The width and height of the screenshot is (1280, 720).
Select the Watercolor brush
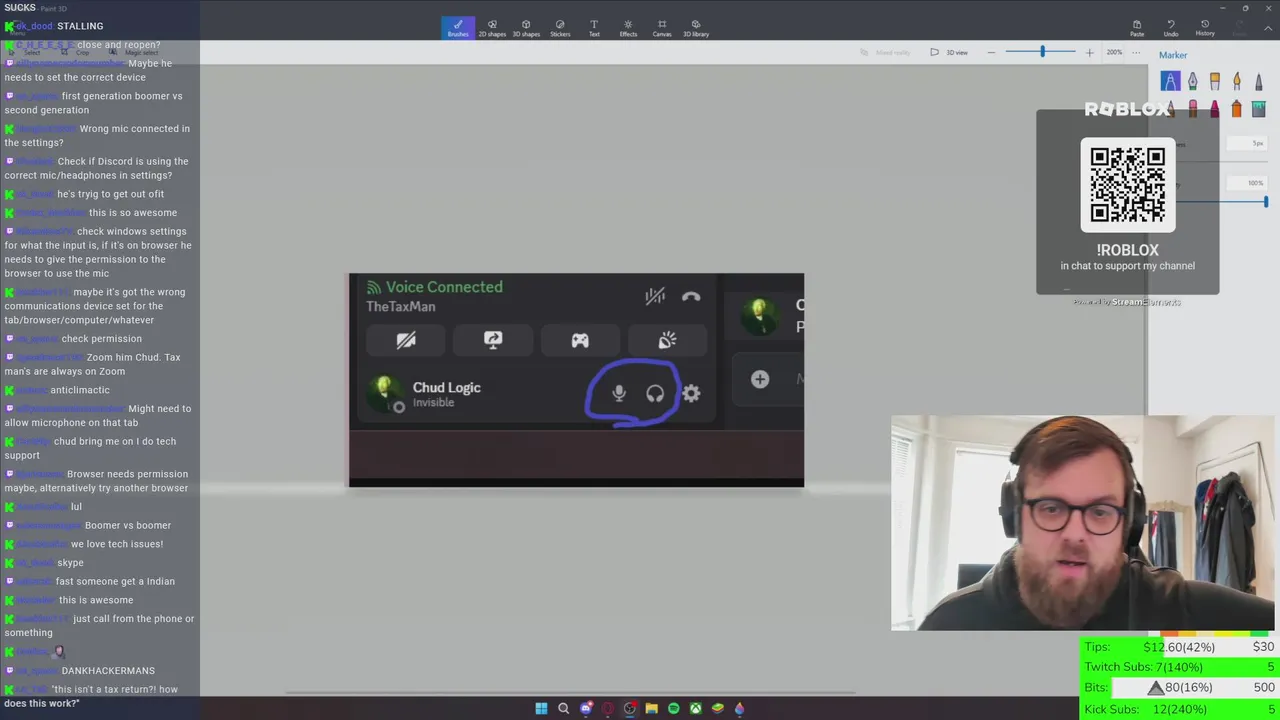pos(1237,81)
